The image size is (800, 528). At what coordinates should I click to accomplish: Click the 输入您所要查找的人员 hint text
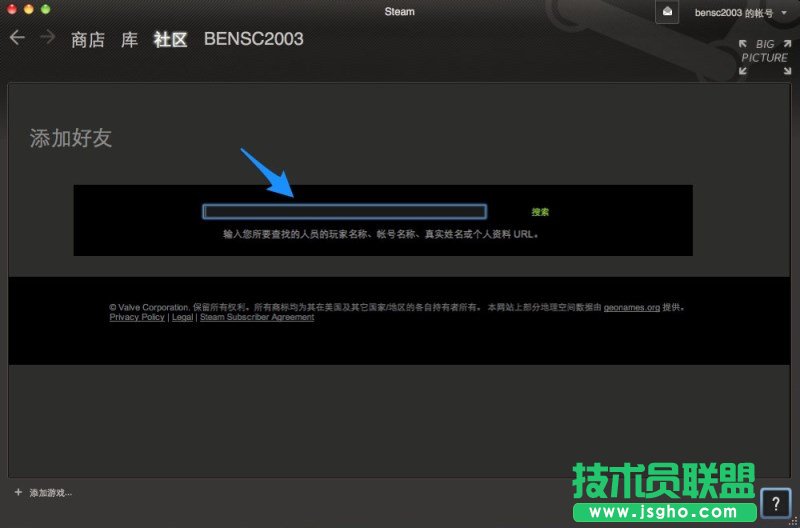click(x=381, y=235)
